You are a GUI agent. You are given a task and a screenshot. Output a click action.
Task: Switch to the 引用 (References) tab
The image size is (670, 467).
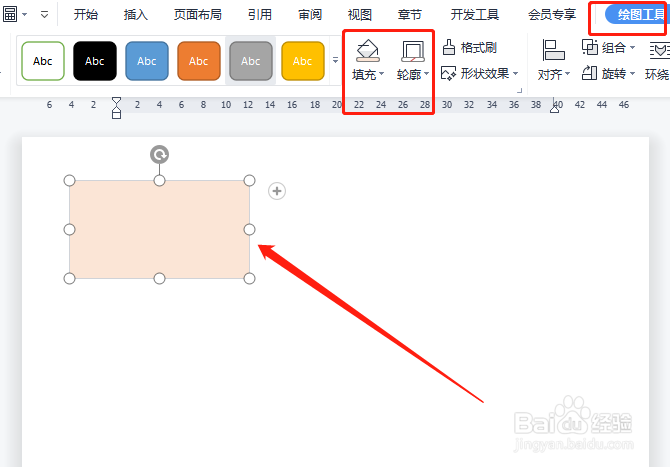tap(260, 15)
